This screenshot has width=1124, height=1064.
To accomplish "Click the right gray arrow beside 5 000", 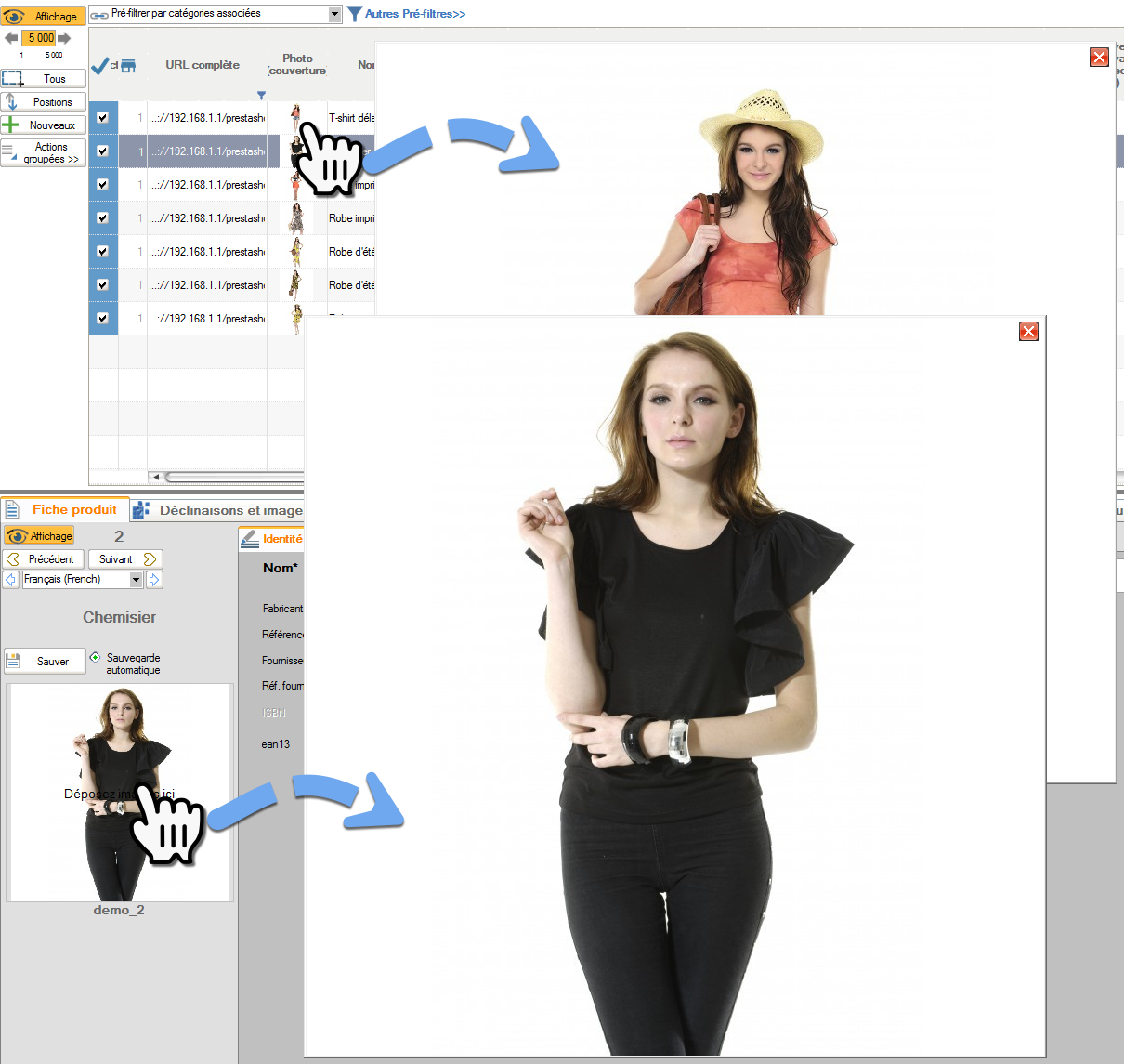I will (x=64, y=38).
